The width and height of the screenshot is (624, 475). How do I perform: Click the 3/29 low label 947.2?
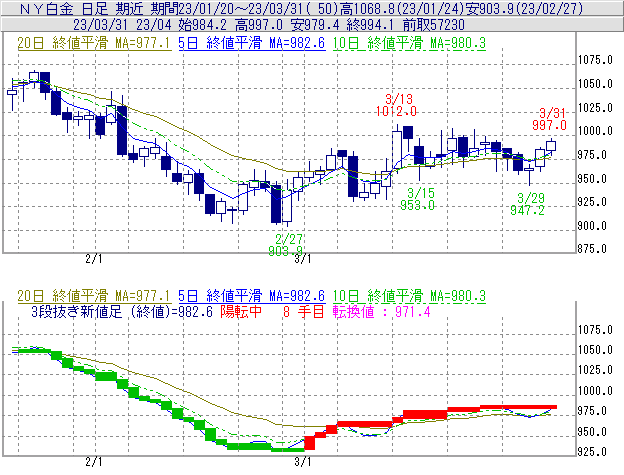click(x=527, y=210)
